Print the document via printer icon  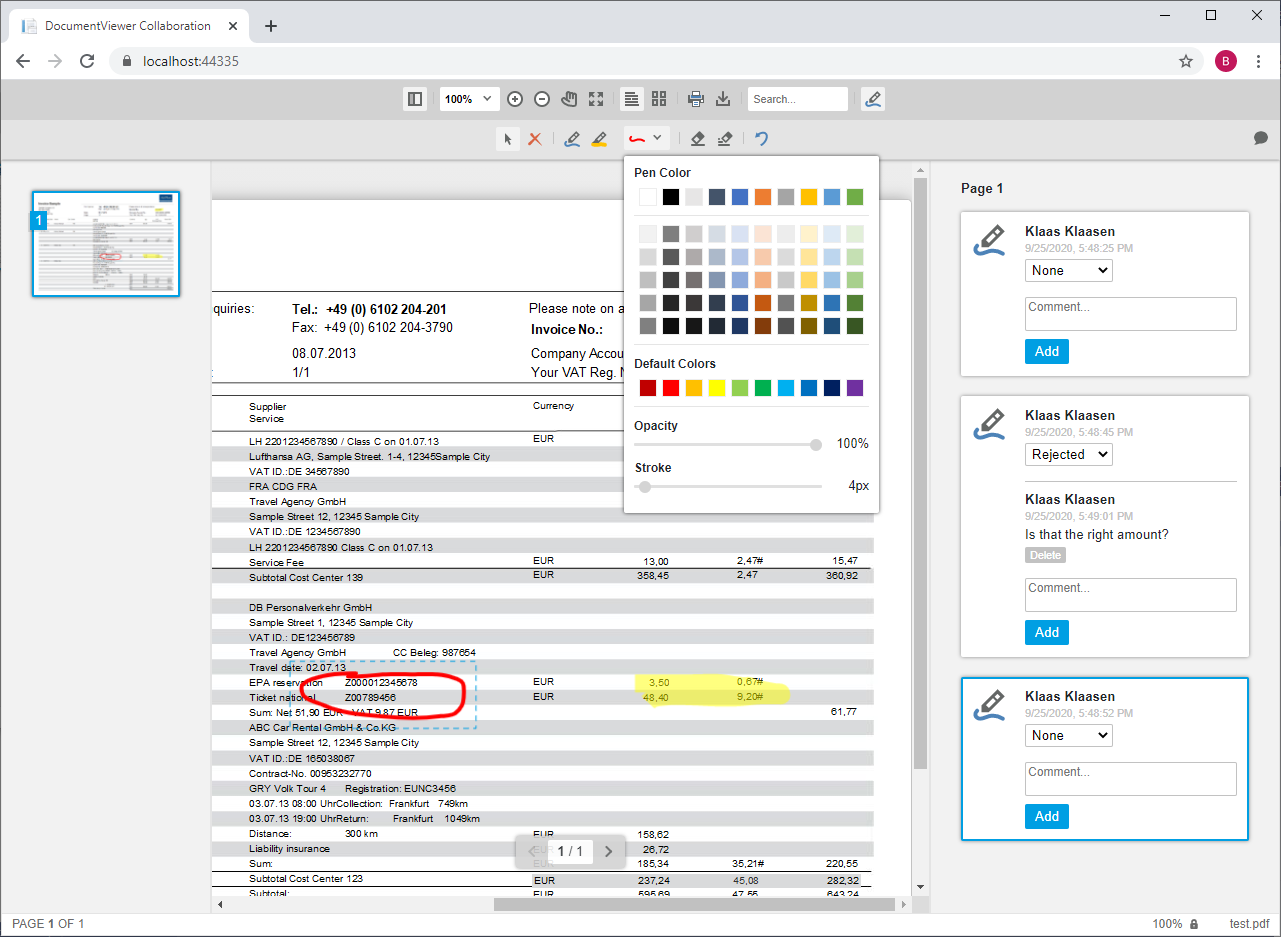pos(696,99)
